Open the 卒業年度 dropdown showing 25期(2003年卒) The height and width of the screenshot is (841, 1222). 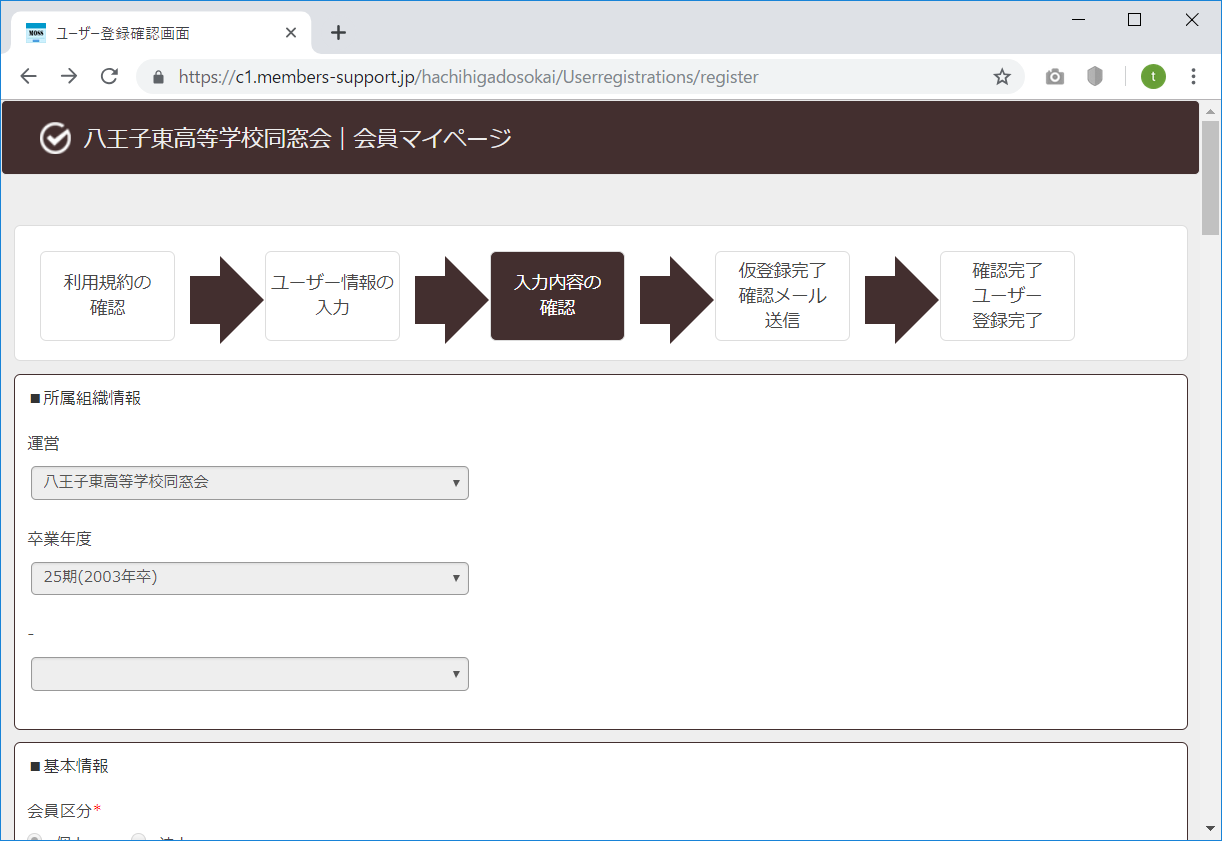pyautogui.click(x=250, y=578)
